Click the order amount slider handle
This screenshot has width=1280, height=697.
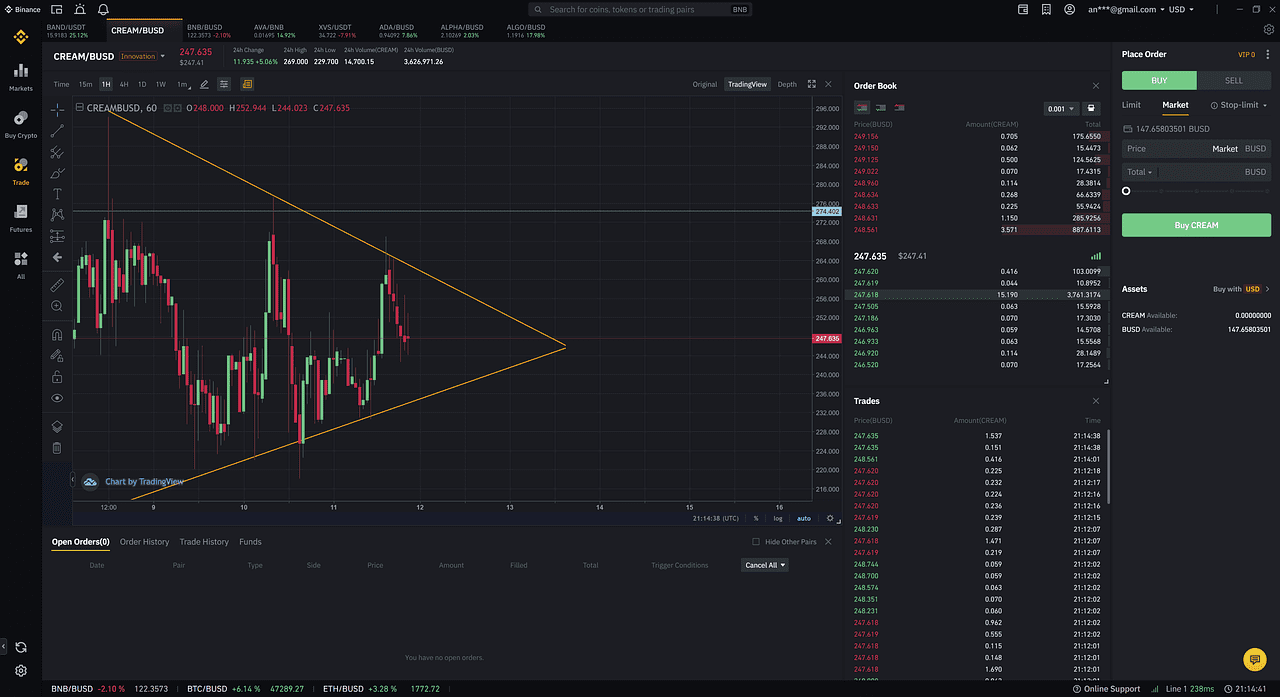[x=1127, y=191]
